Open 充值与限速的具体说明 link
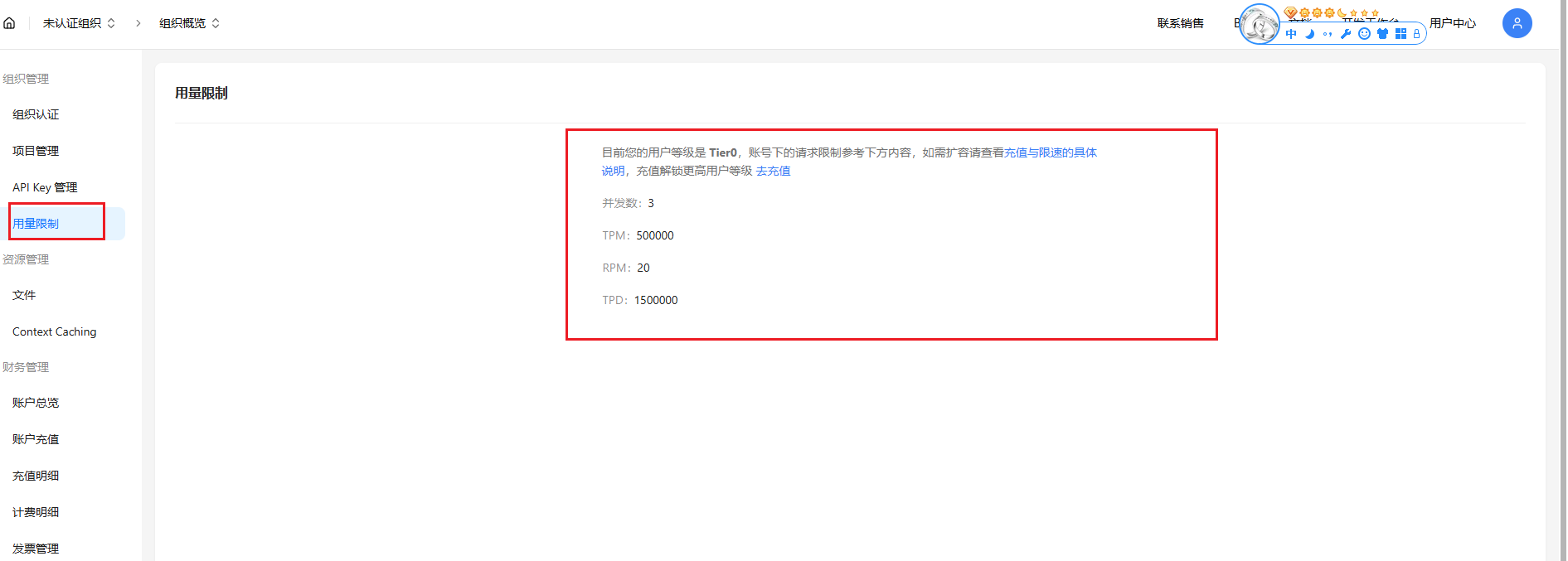Screen dimensions: 1568x561 click(1050, 152)
